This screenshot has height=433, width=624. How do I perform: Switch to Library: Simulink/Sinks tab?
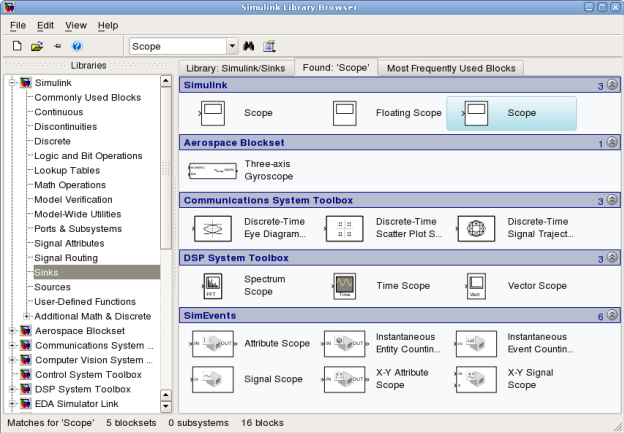236,68
